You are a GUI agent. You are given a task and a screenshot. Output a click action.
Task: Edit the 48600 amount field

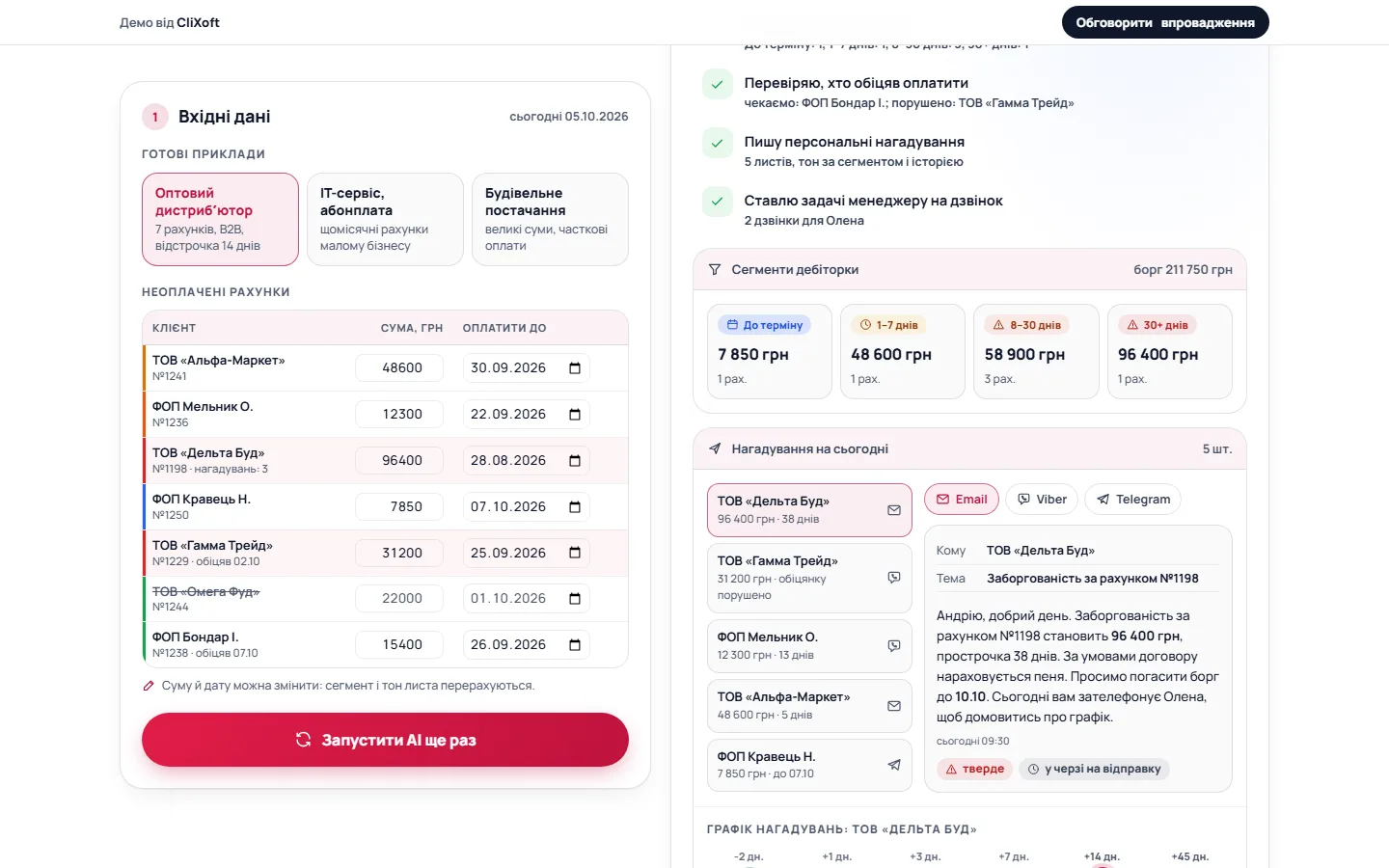[x=399, y=368]
